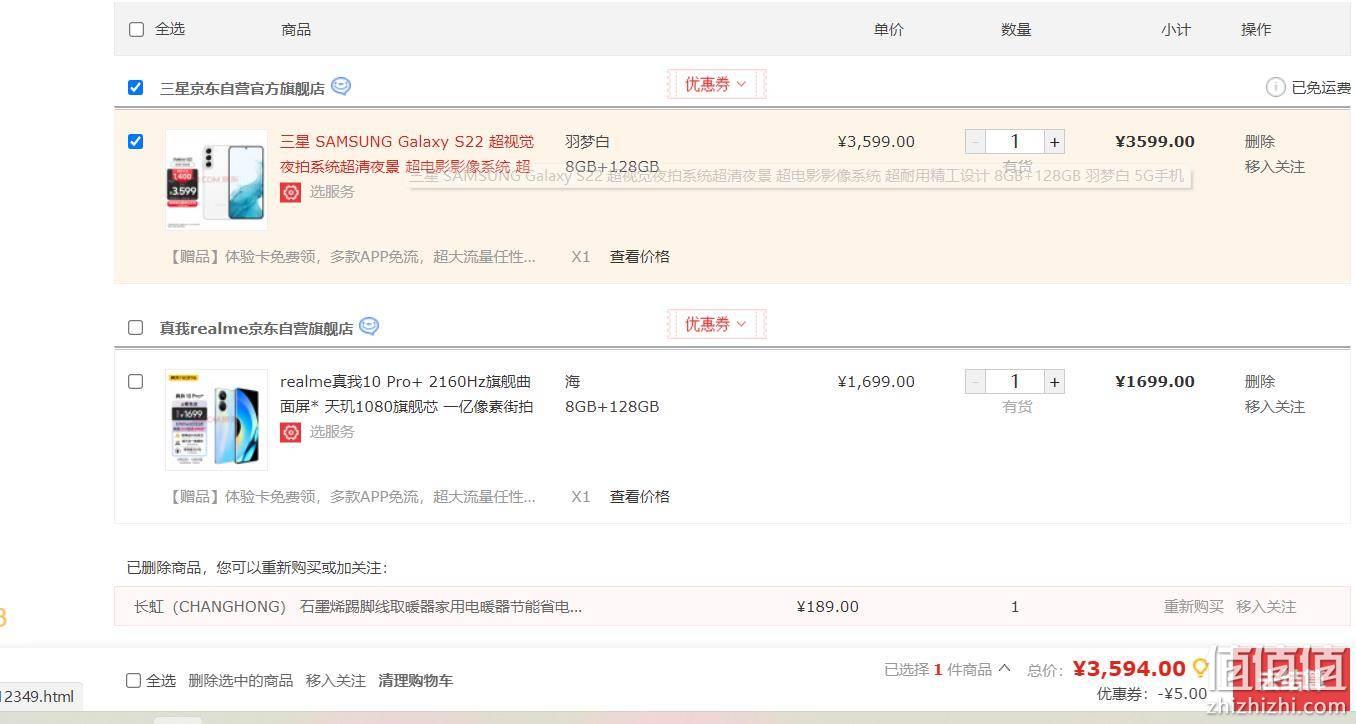
Task: Click realme 10 Pro+ quantity input field
Action: click(1015, 382)
